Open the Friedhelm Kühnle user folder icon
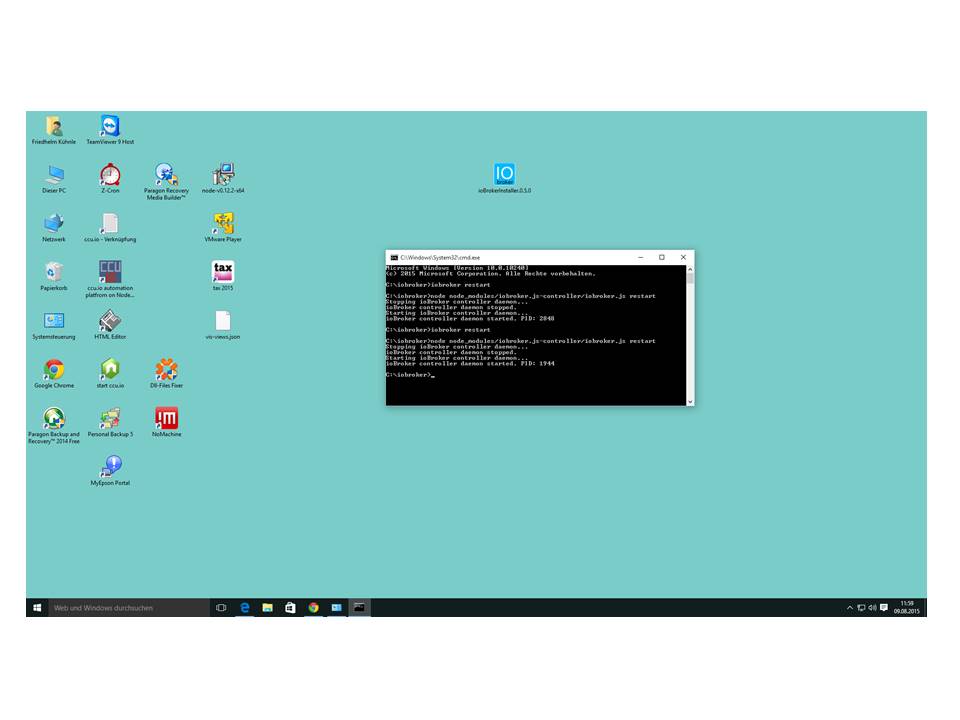 tap(54, 130)
